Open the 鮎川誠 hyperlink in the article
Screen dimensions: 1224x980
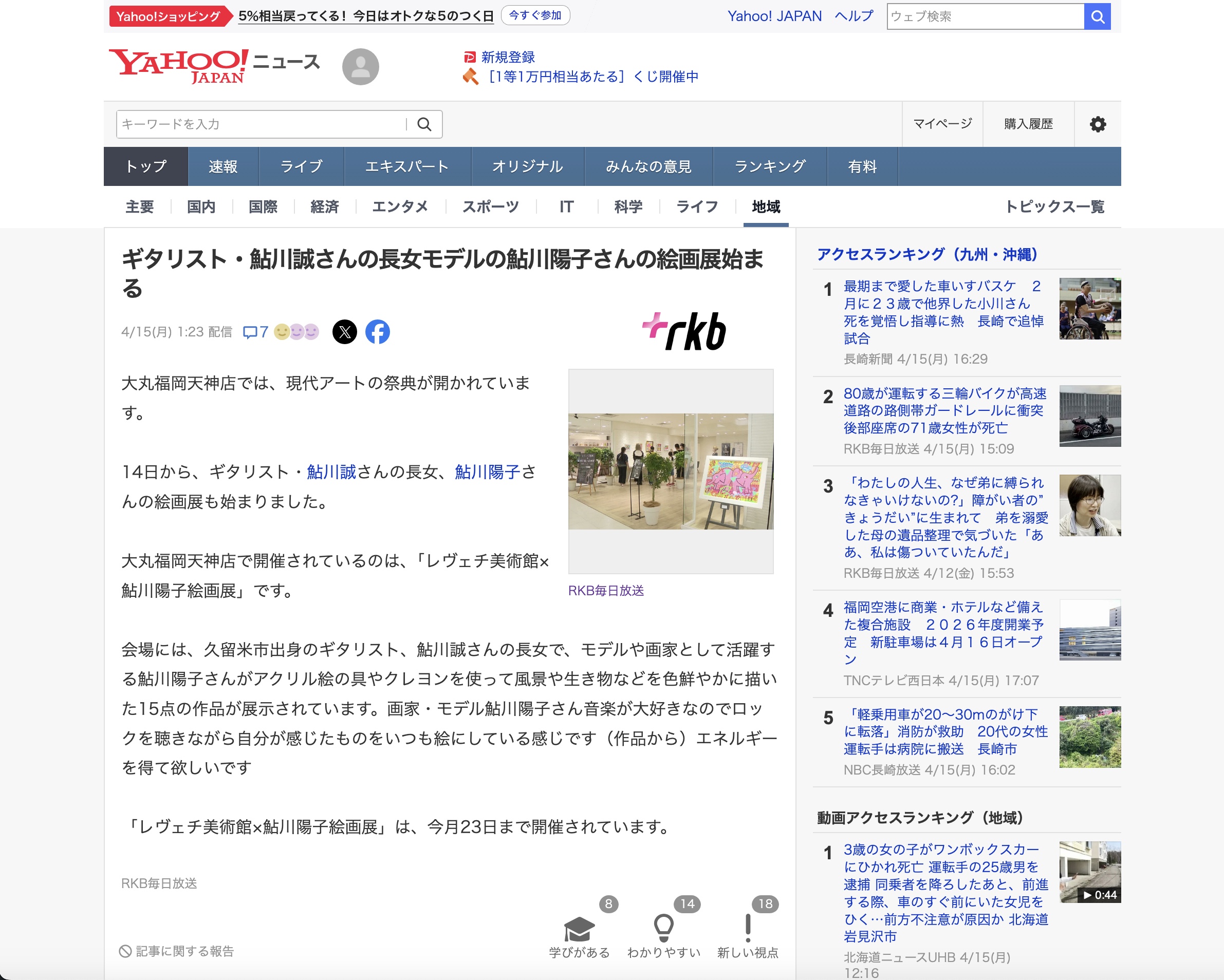pos(331,472)
